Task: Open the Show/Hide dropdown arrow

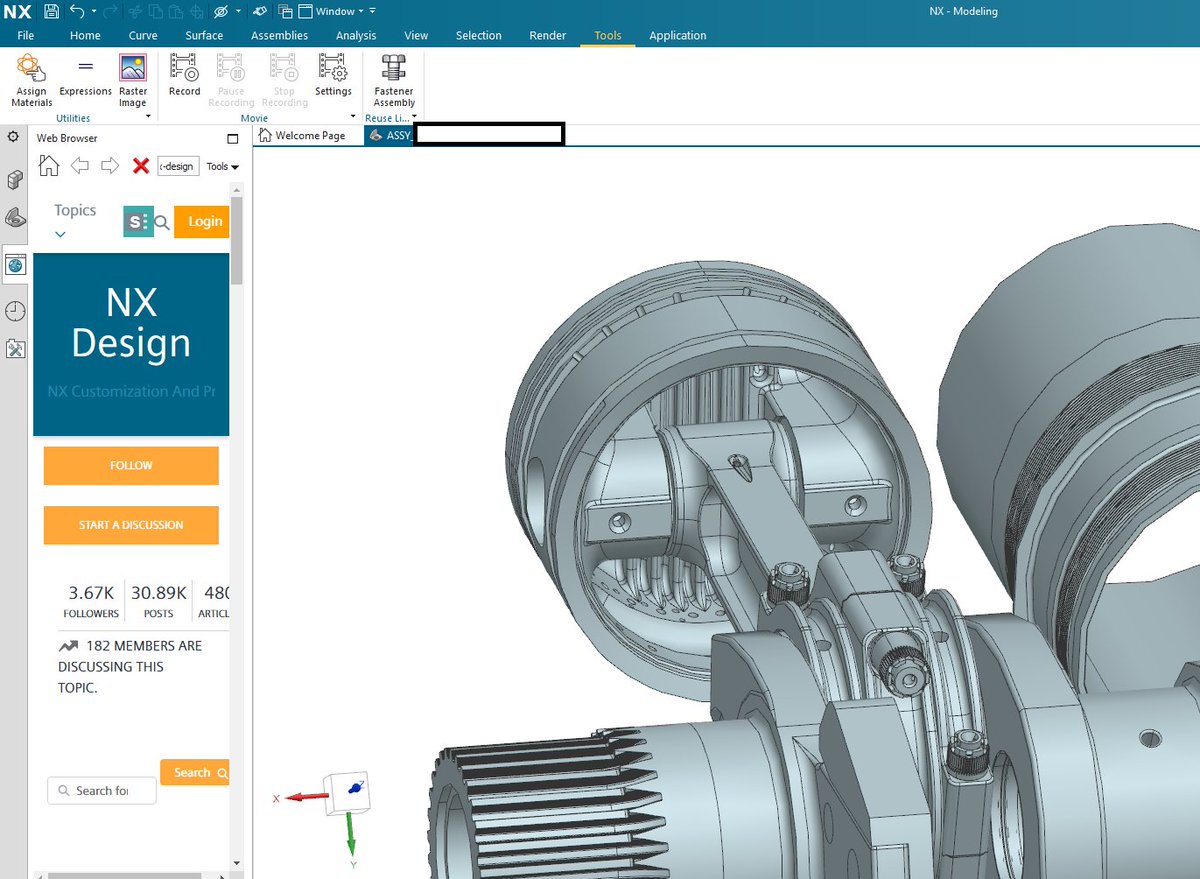Action: coord(238,11)
